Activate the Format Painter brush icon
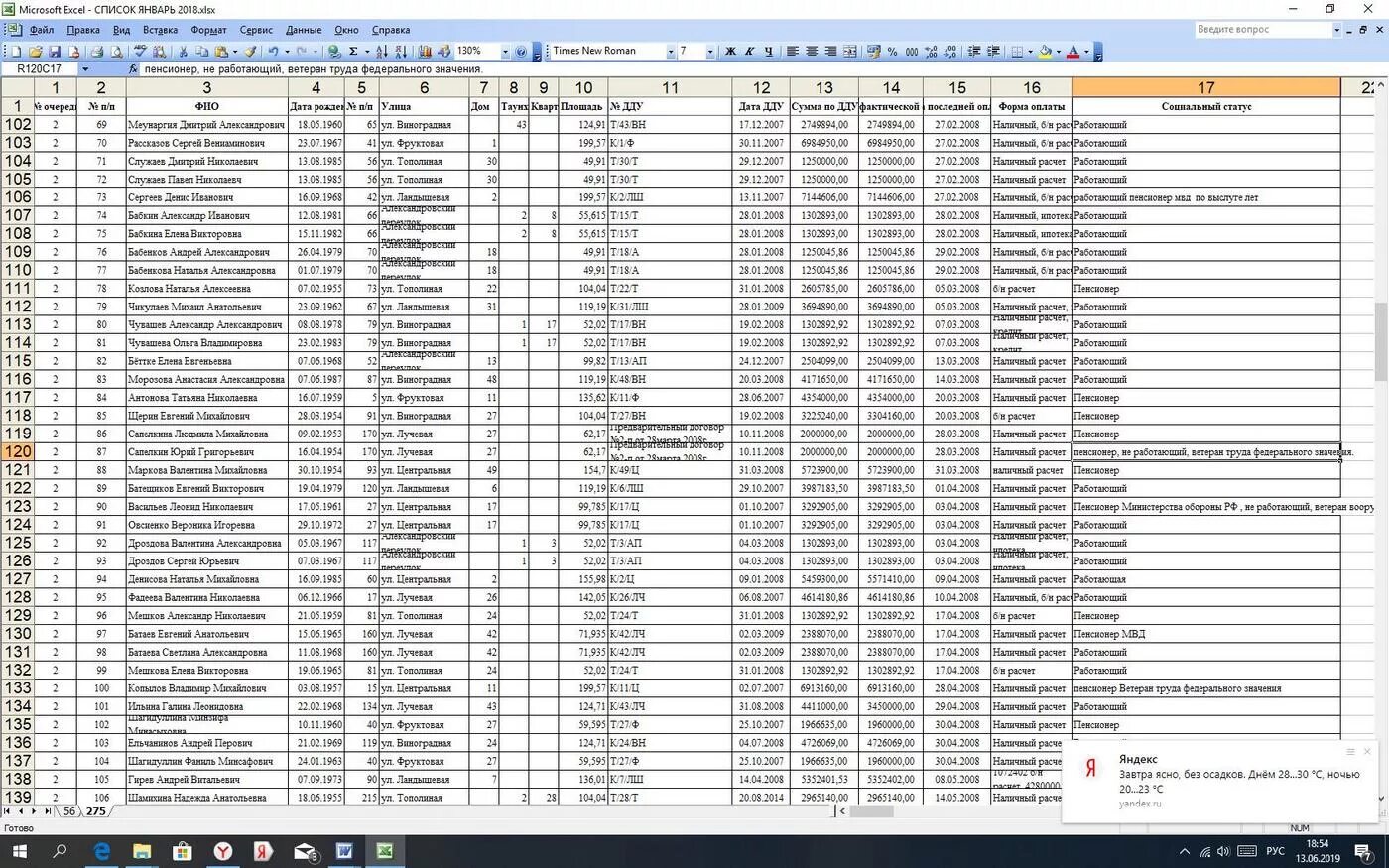 [250, 51]
